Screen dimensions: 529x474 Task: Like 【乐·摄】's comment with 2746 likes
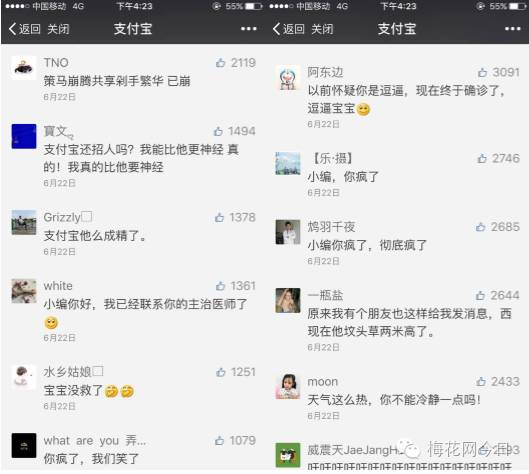pyautogui.click(x=482, y=158)
